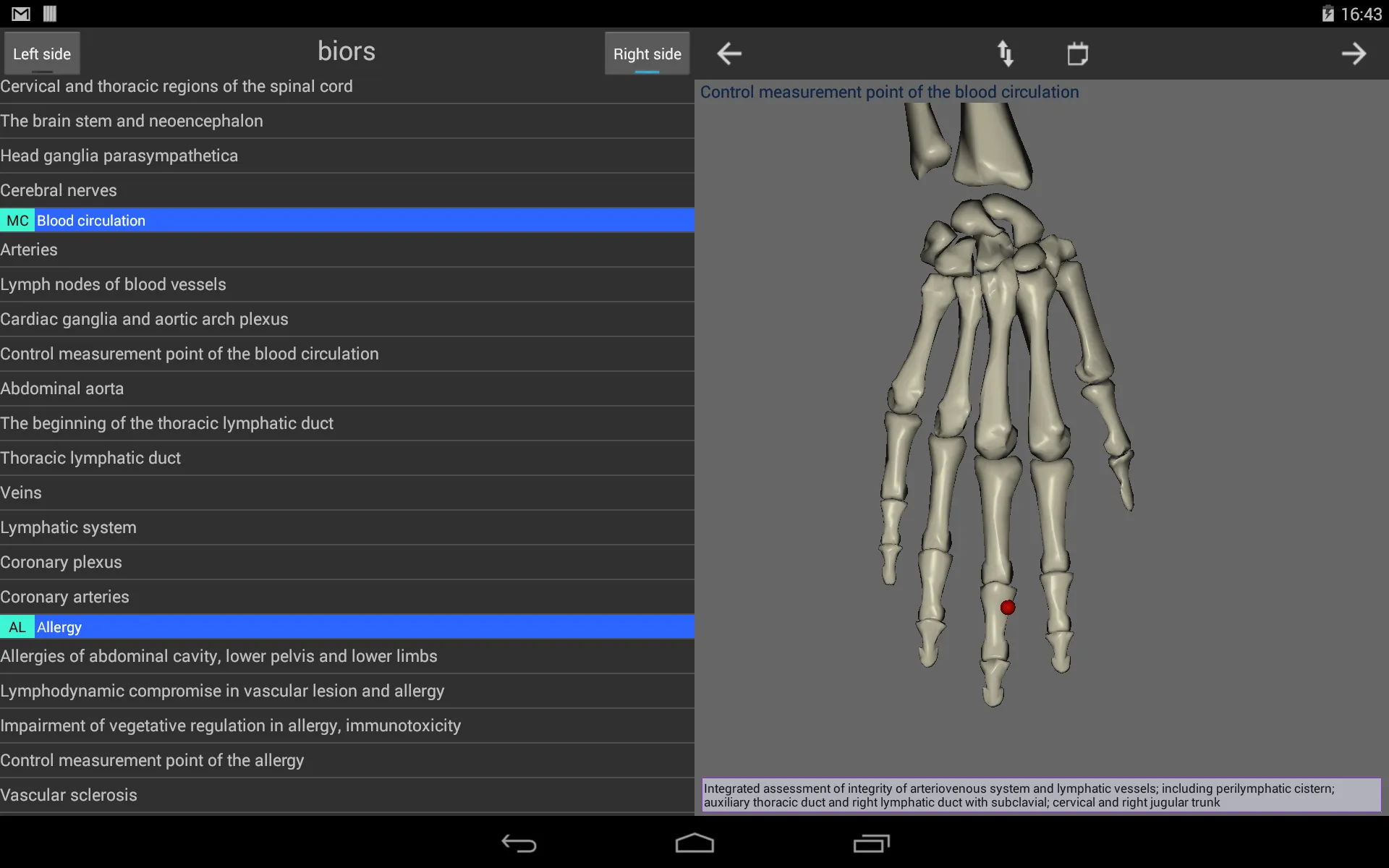The width and height of the screenshot is (1389, 868).
Task: Select Blood circulation category
Action: pos(347,220)
